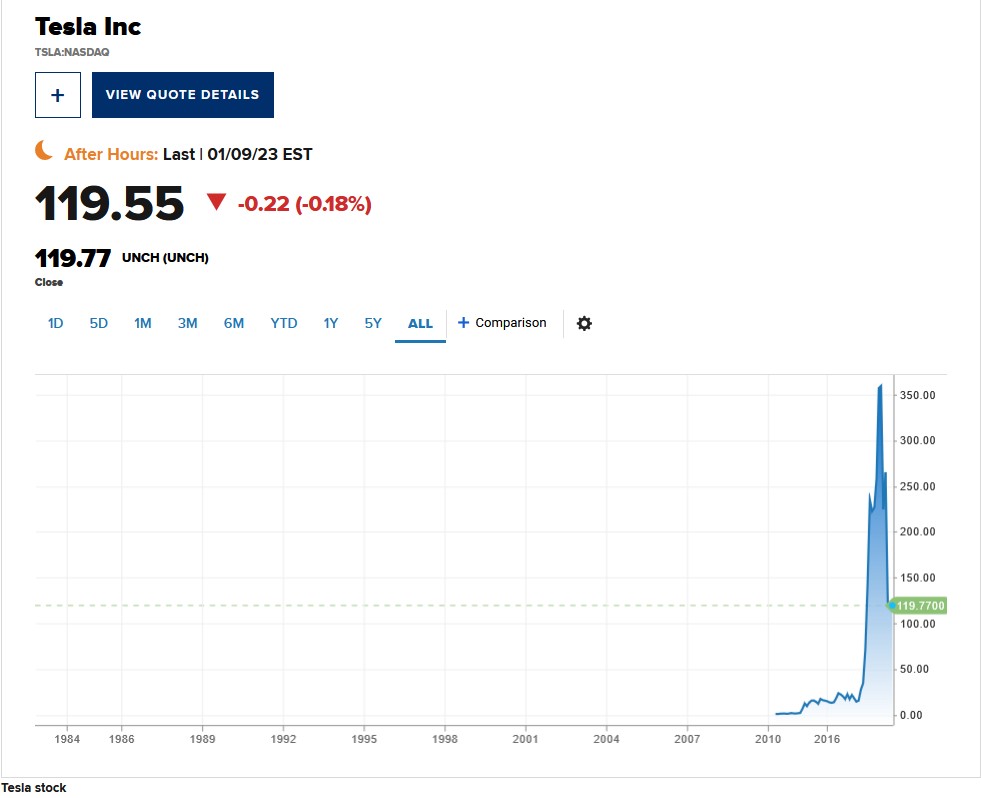The image size is (981, 798).
Task: Click the red down-triangle price change indicator
Action: [x=216, y=202]
